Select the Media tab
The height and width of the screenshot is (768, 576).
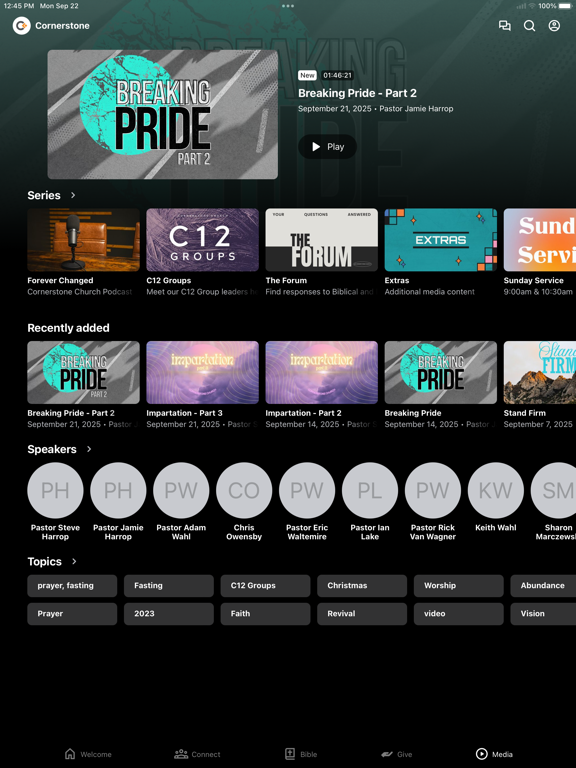pyautogui.click(x=494, y=754)
